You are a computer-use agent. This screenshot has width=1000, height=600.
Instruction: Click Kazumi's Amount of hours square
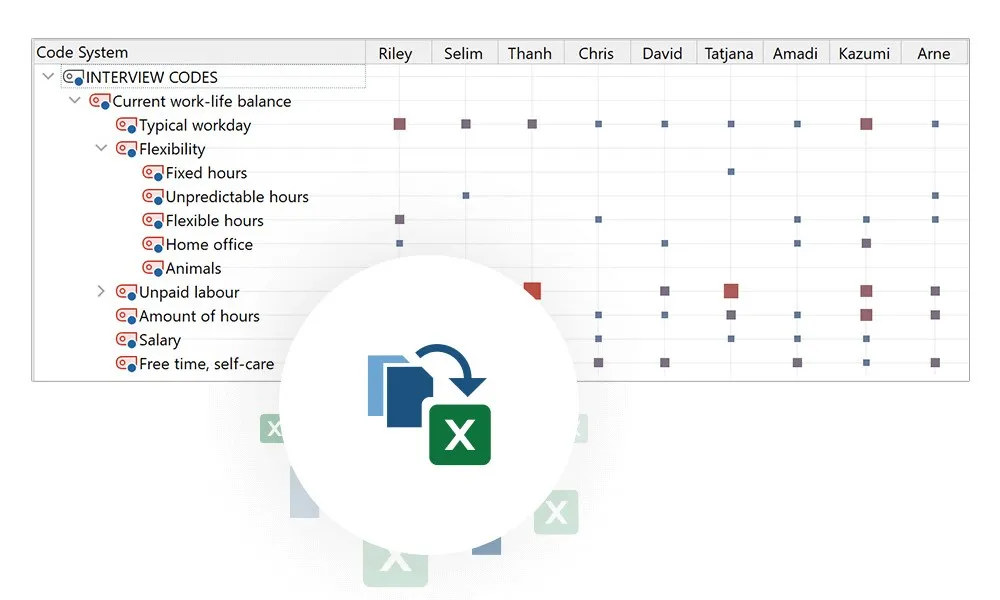866,314
